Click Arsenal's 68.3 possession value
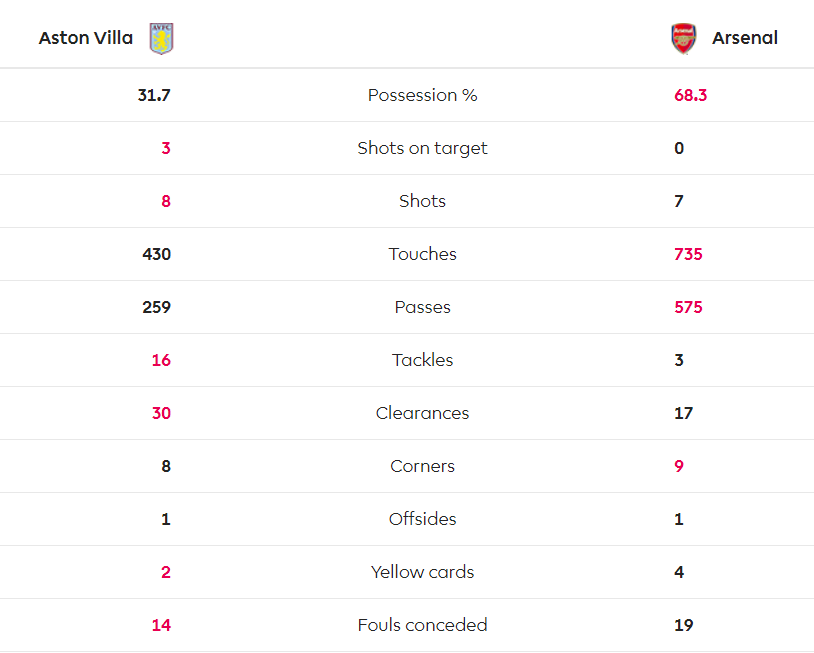This screenshot has height=653, width=814. (x=690, y=95)
